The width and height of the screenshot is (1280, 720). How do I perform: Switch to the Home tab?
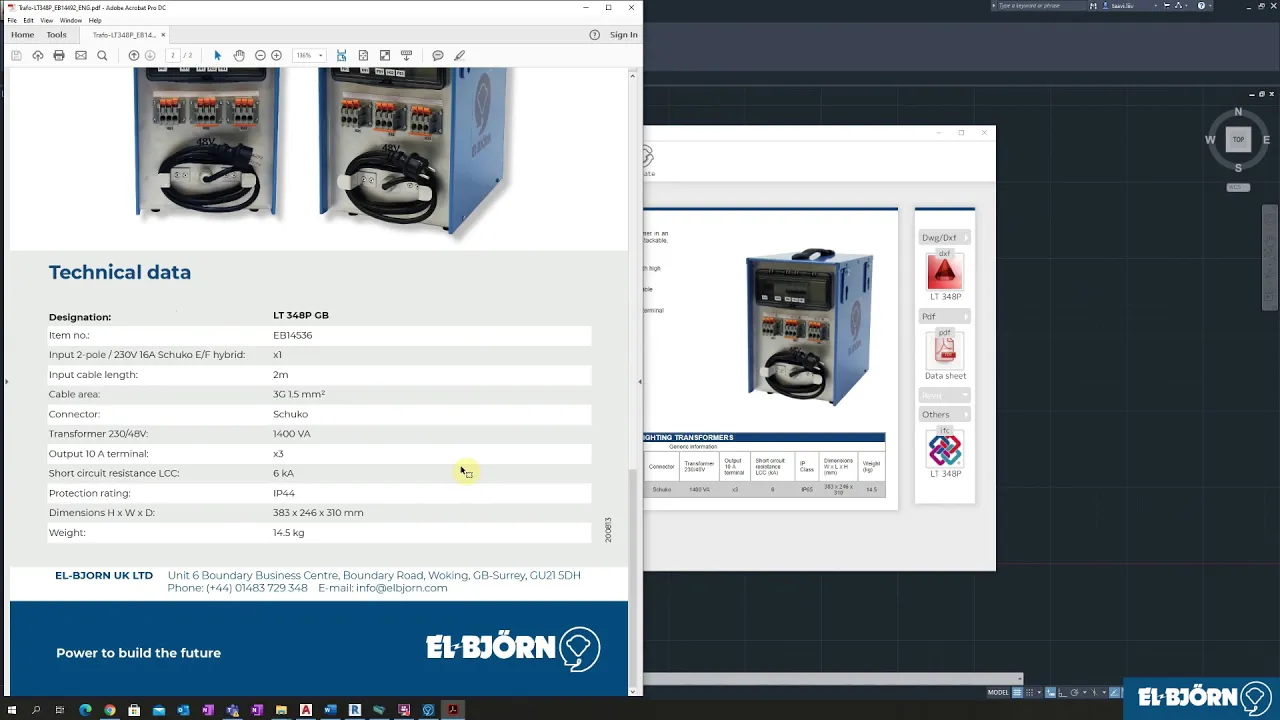22,35
